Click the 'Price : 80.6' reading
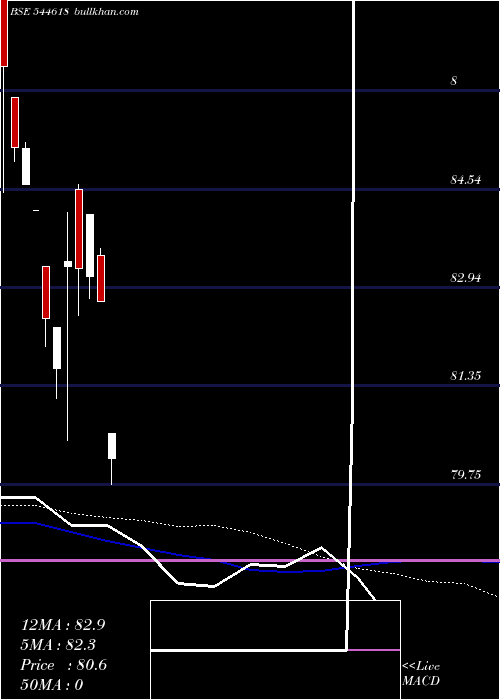Screen dimensions: 500x700 click(63, 665)
